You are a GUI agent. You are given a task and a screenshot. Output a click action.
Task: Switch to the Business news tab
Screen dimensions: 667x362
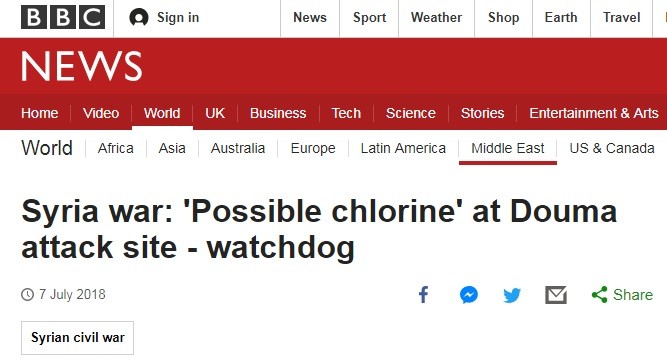coord(278,113)
